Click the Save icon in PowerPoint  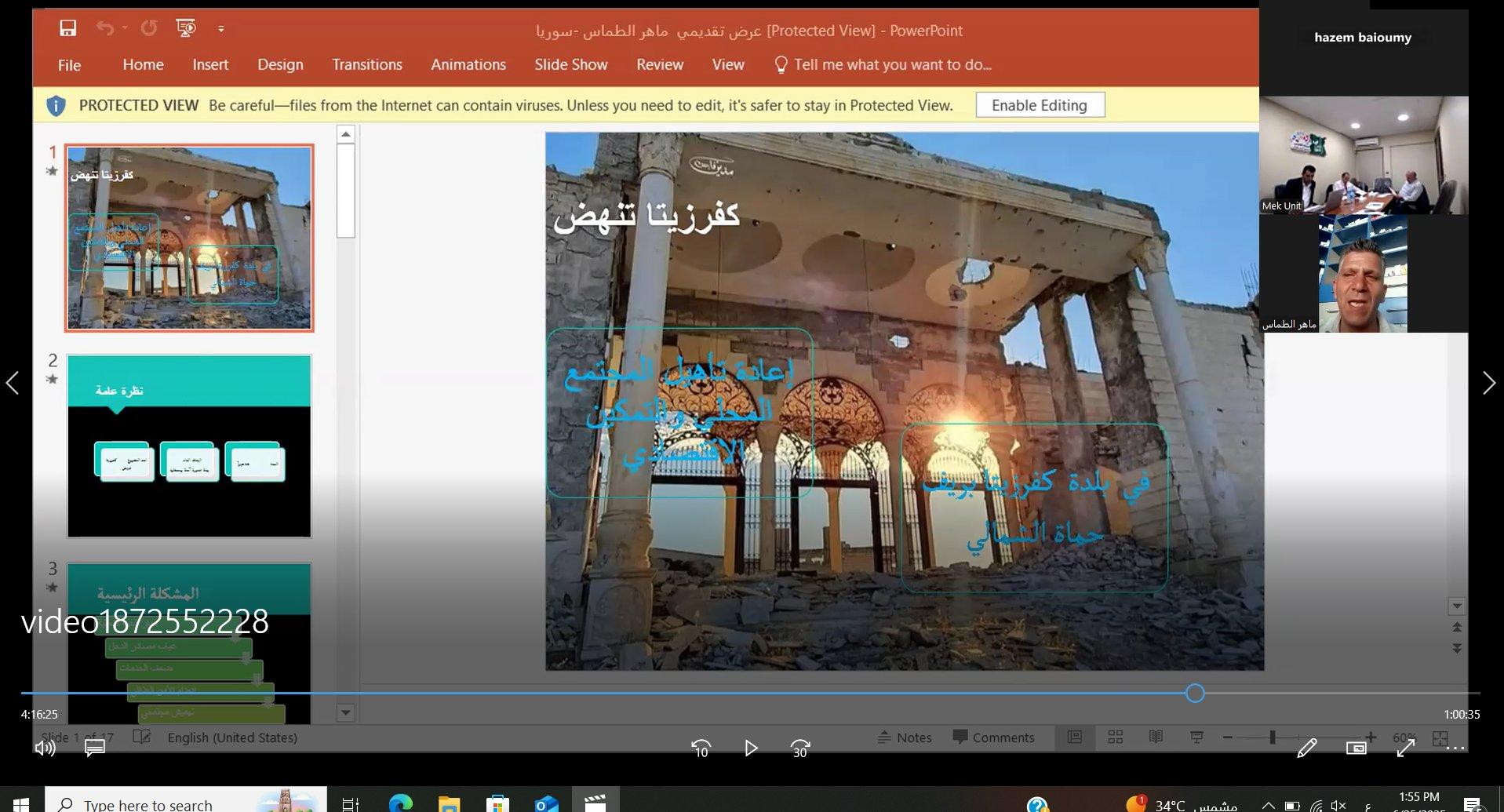[x=68, y=29]
